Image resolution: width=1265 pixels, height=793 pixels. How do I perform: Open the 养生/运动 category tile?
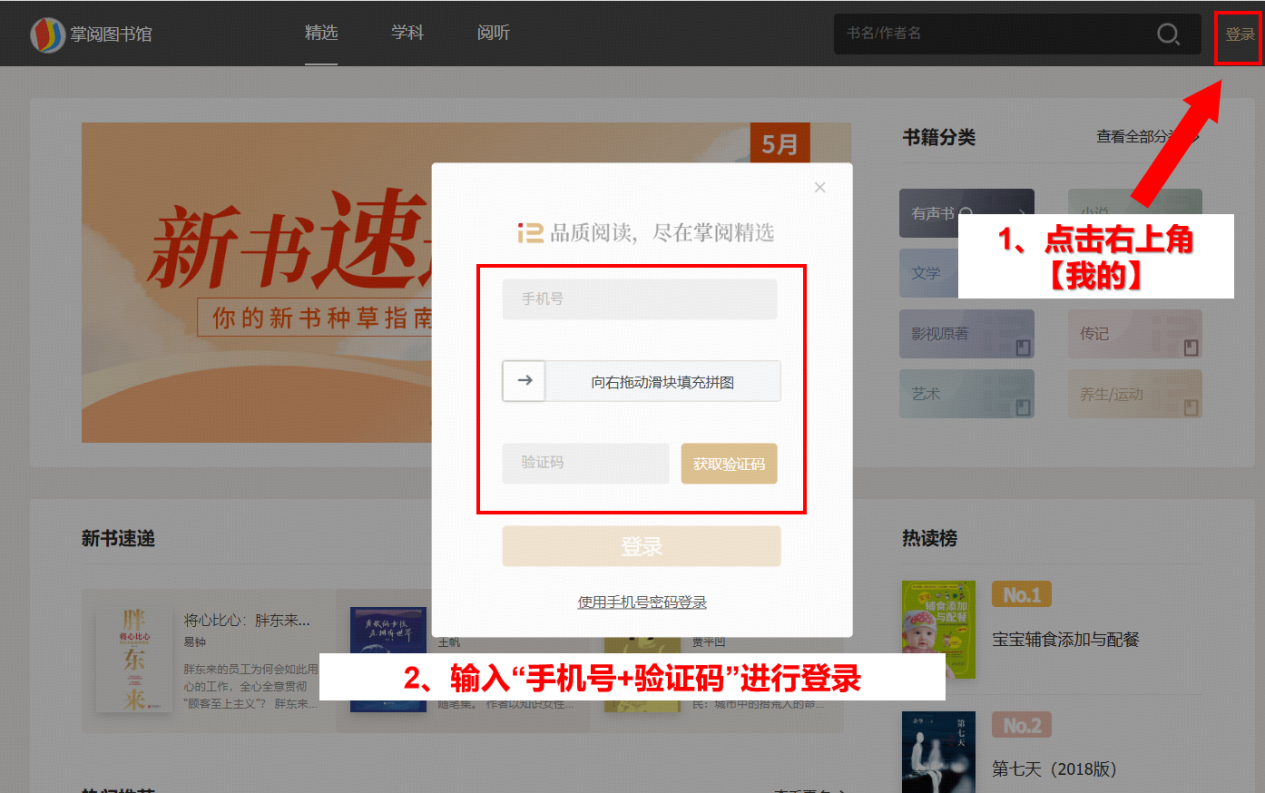pos(1134,394)
